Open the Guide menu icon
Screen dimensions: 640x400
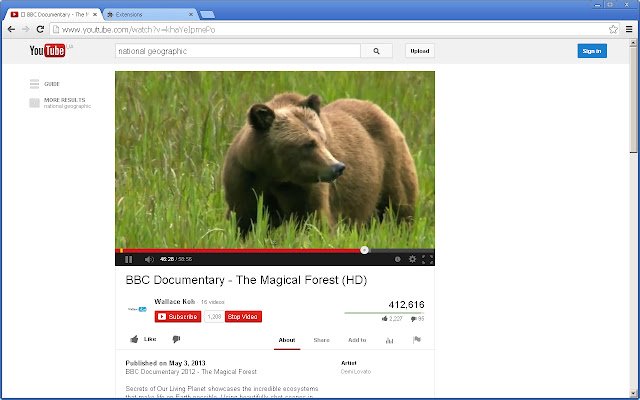pyautogui.click(x=34, y=84)
